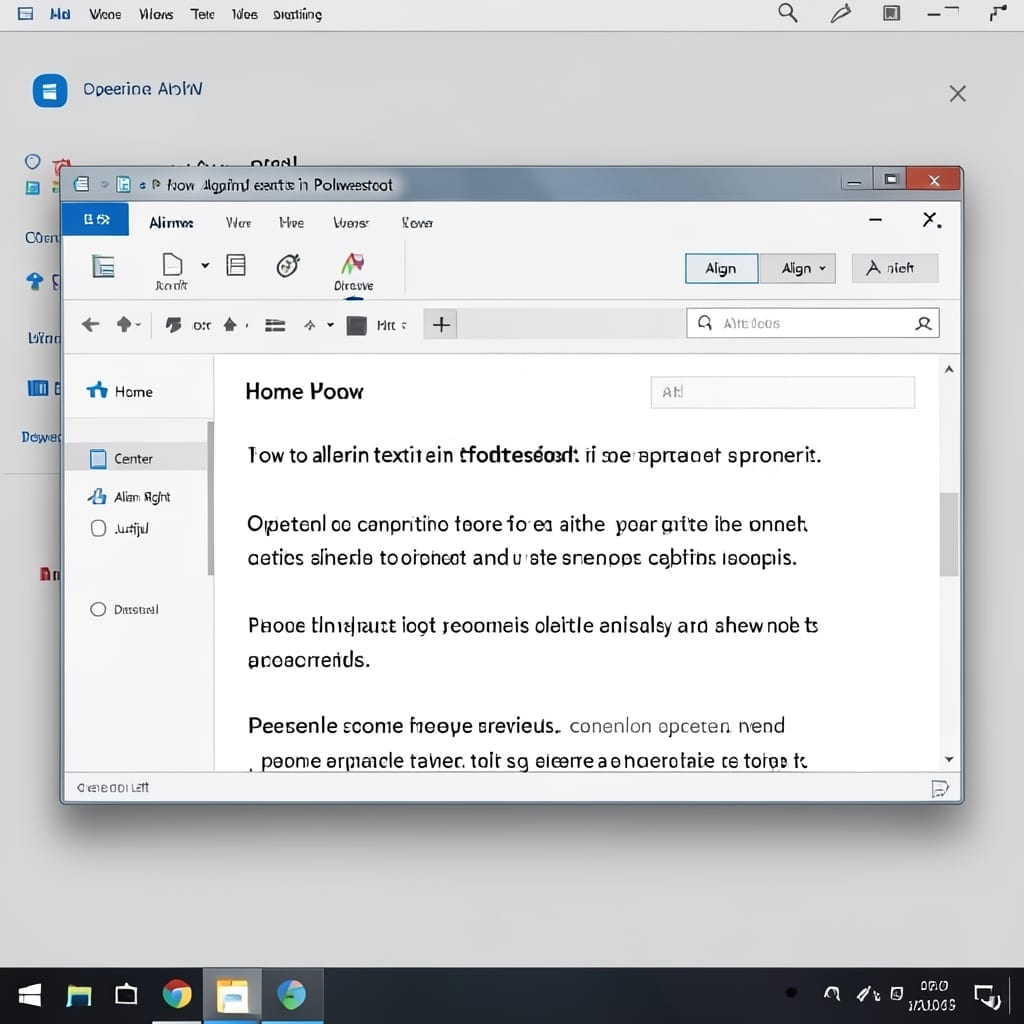Click the blue file tab in ribbon
The width and height of the screenshot is (1024, 1024).
coord(95,219)
